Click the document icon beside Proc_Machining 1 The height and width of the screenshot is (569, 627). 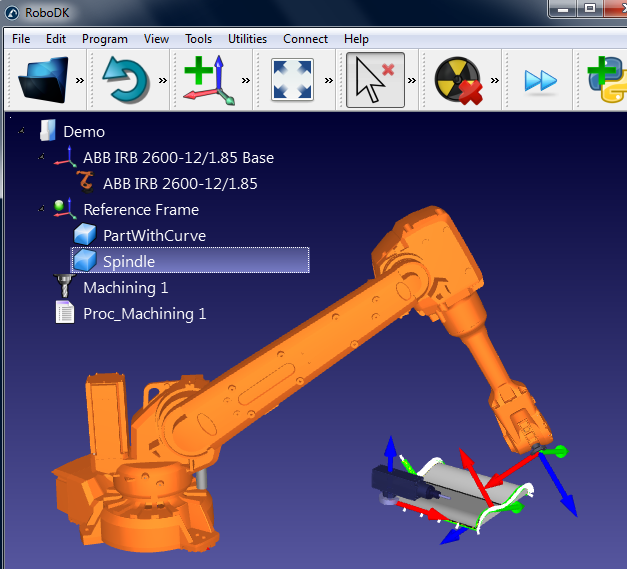65,312
